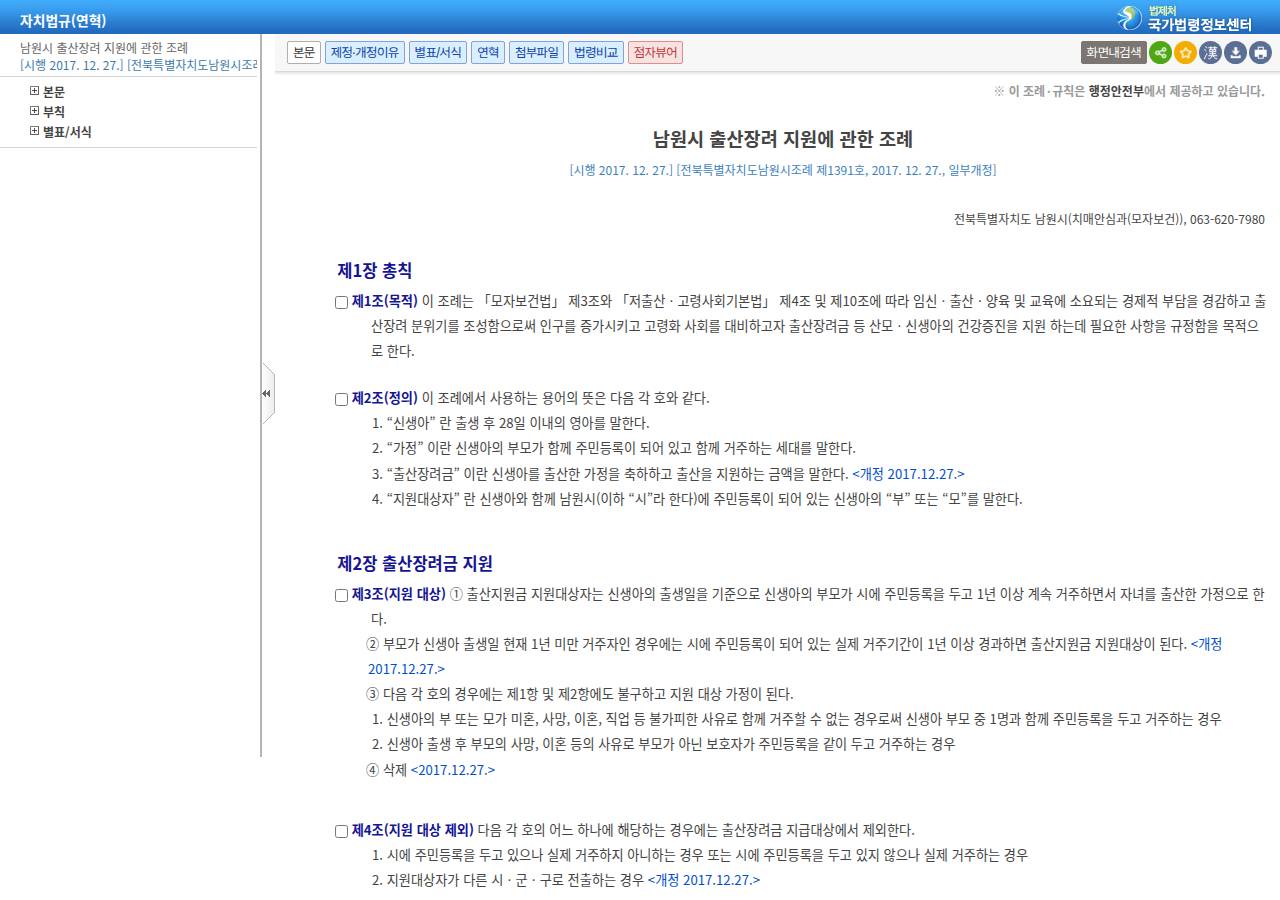Viewport: 1280px width, 900px height.
Task: Click the 제2장 출산장려금 지원 chapter heading
Action: [x=415, y=563]
